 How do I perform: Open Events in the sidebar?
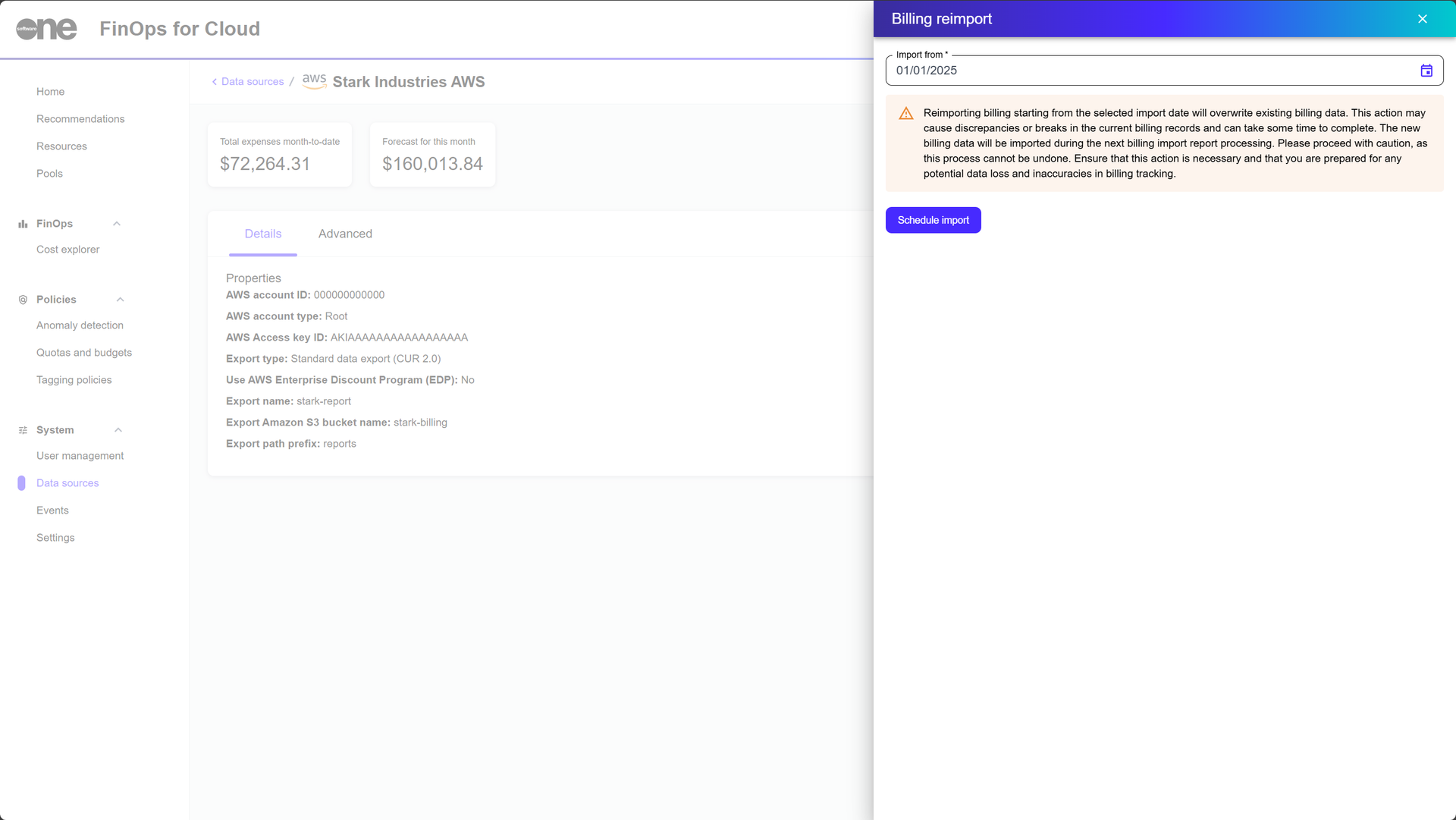(52, 511)
